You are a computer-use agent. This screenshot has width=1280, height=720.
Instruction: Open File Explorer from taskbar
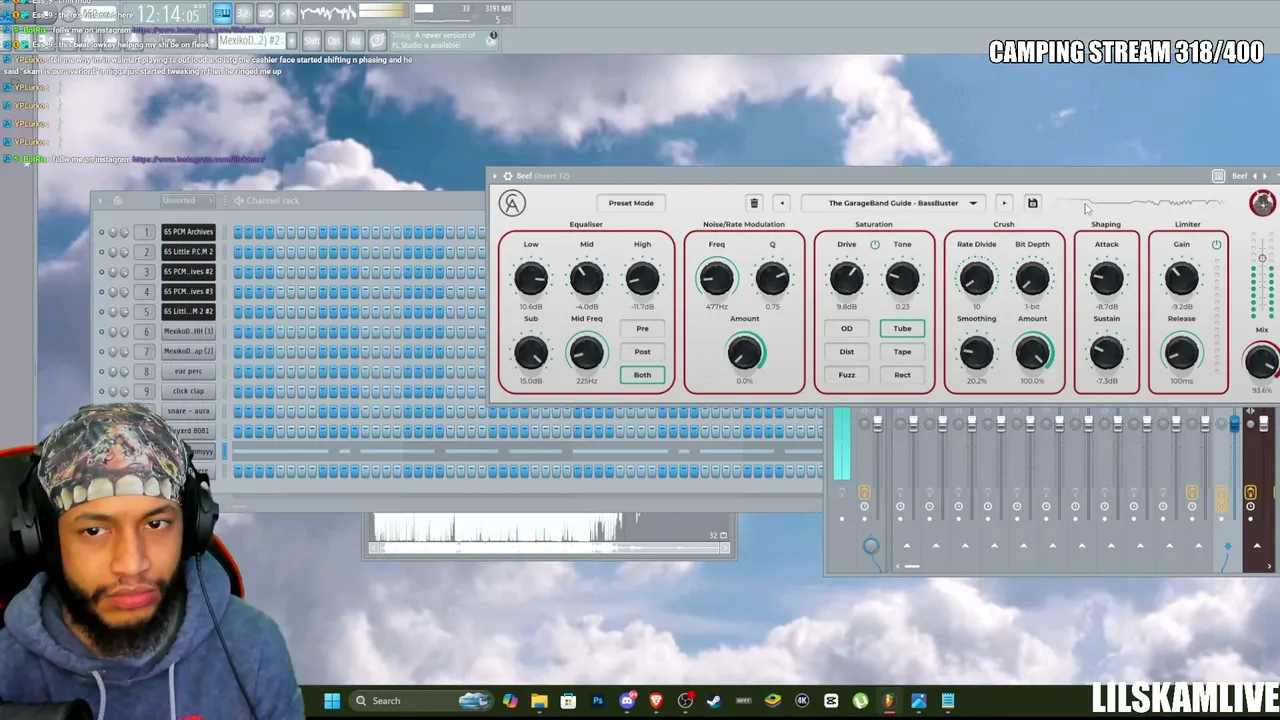click(539, 701)
